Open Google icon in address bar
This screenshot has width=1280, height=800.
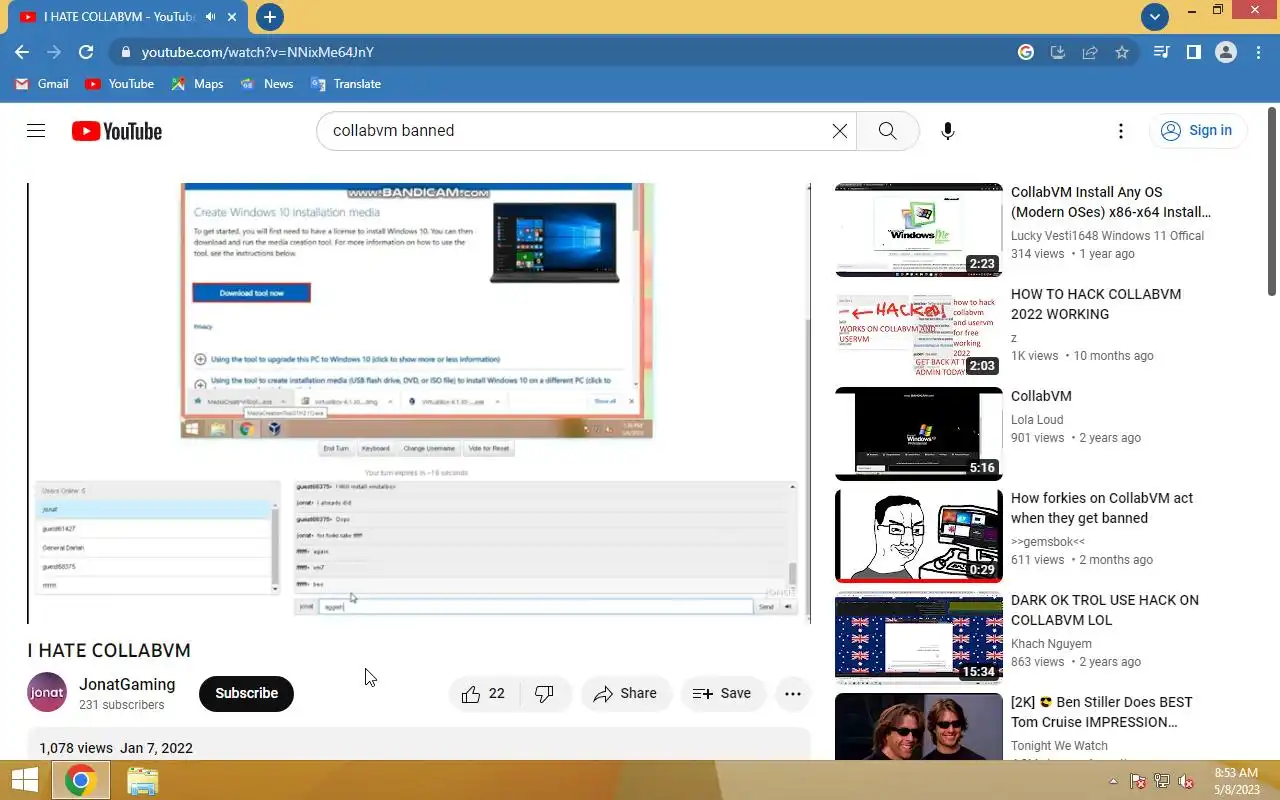point(1026,52)
